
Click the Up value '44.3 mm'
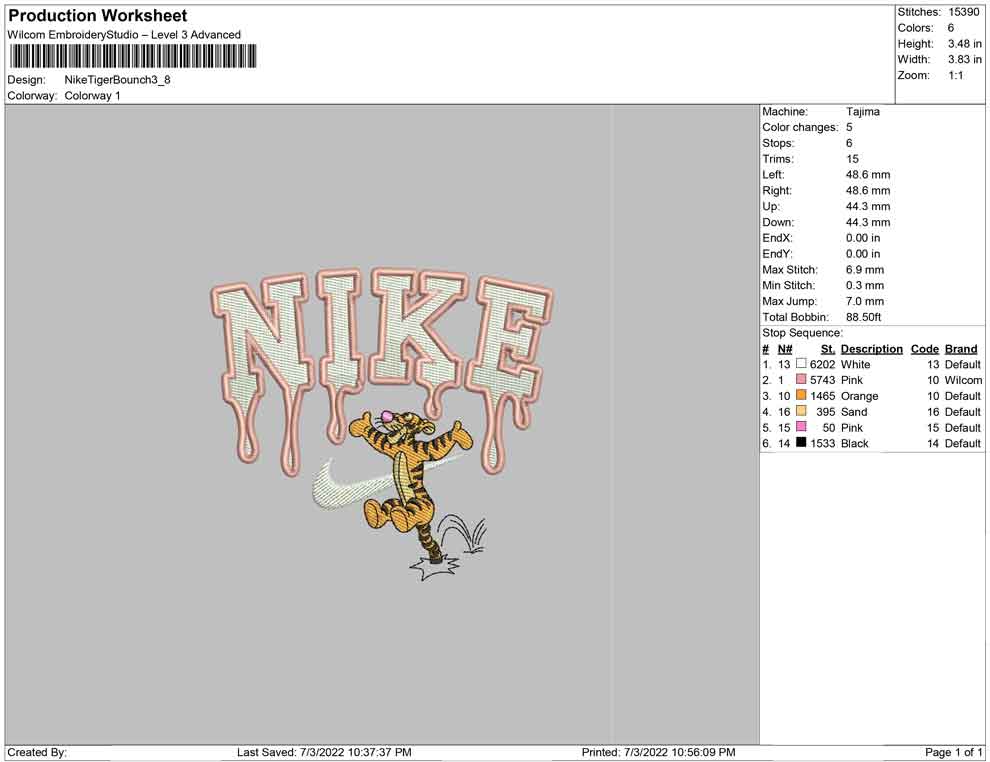point(868,206)
